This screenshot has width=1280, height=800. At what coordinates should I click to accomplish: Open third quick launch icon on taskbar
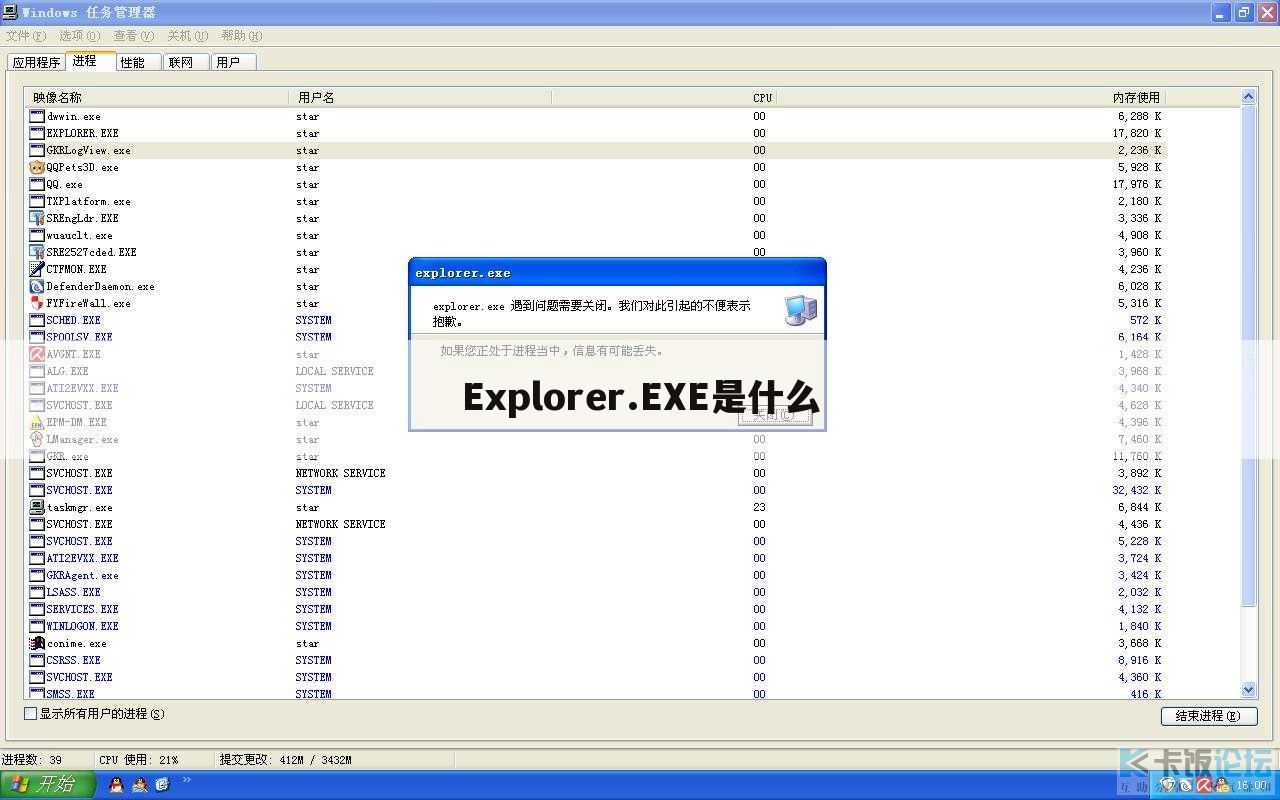(x=162, y=785)
